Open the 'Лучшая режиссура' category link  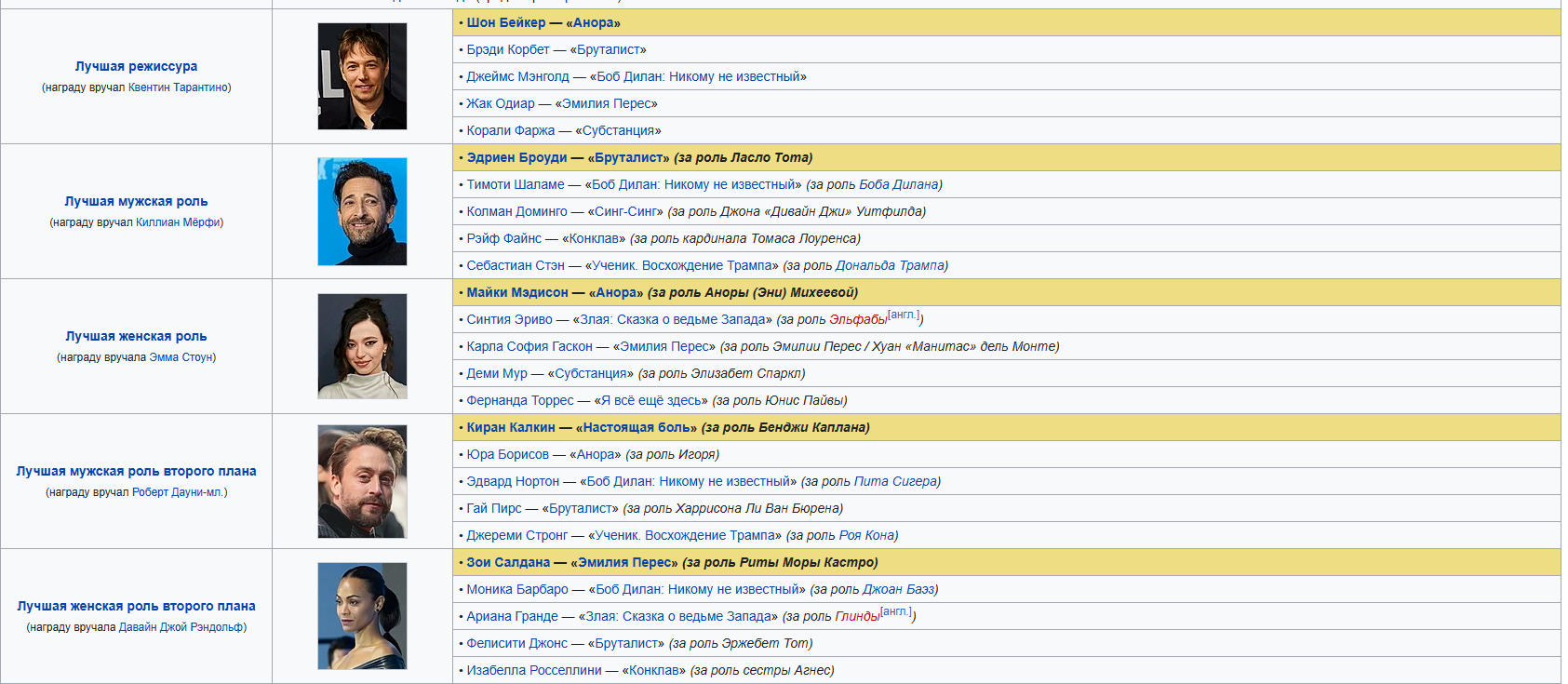pos(136,66)
